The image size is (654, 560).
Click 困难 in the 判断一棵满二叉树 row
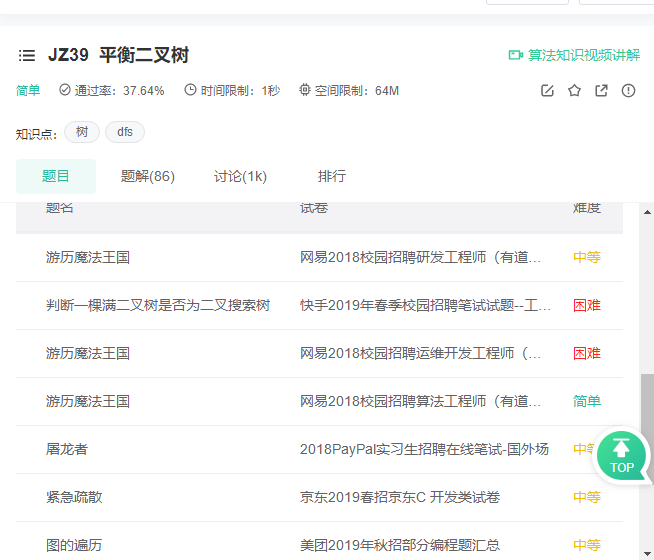[x=587, y=305]
